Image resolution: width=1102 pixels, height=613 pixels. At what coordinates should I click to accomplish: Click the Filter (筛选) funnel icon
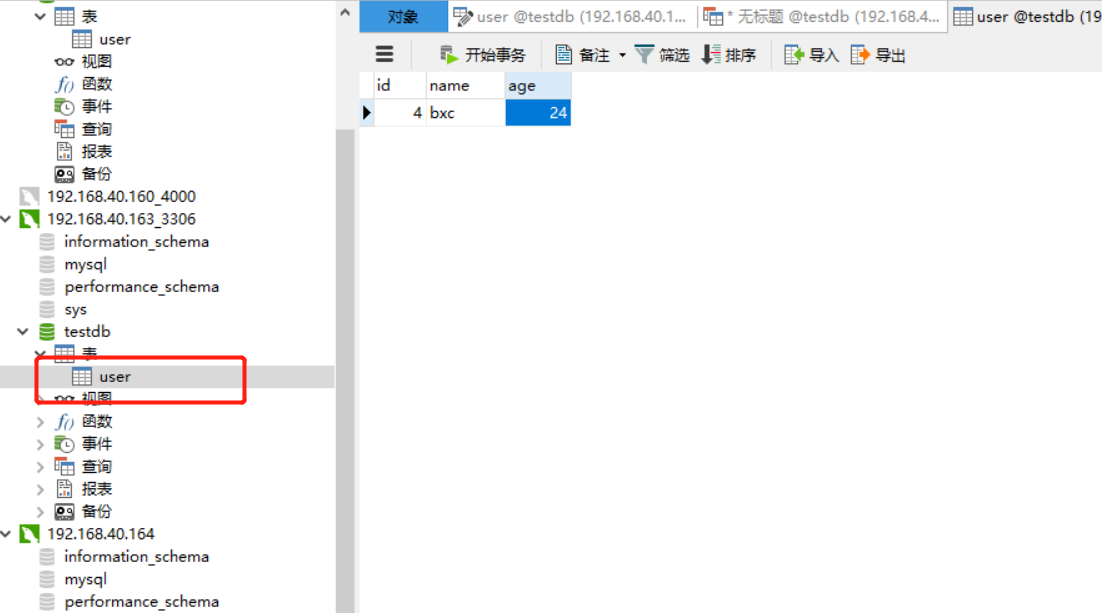[x=644, y=55]
